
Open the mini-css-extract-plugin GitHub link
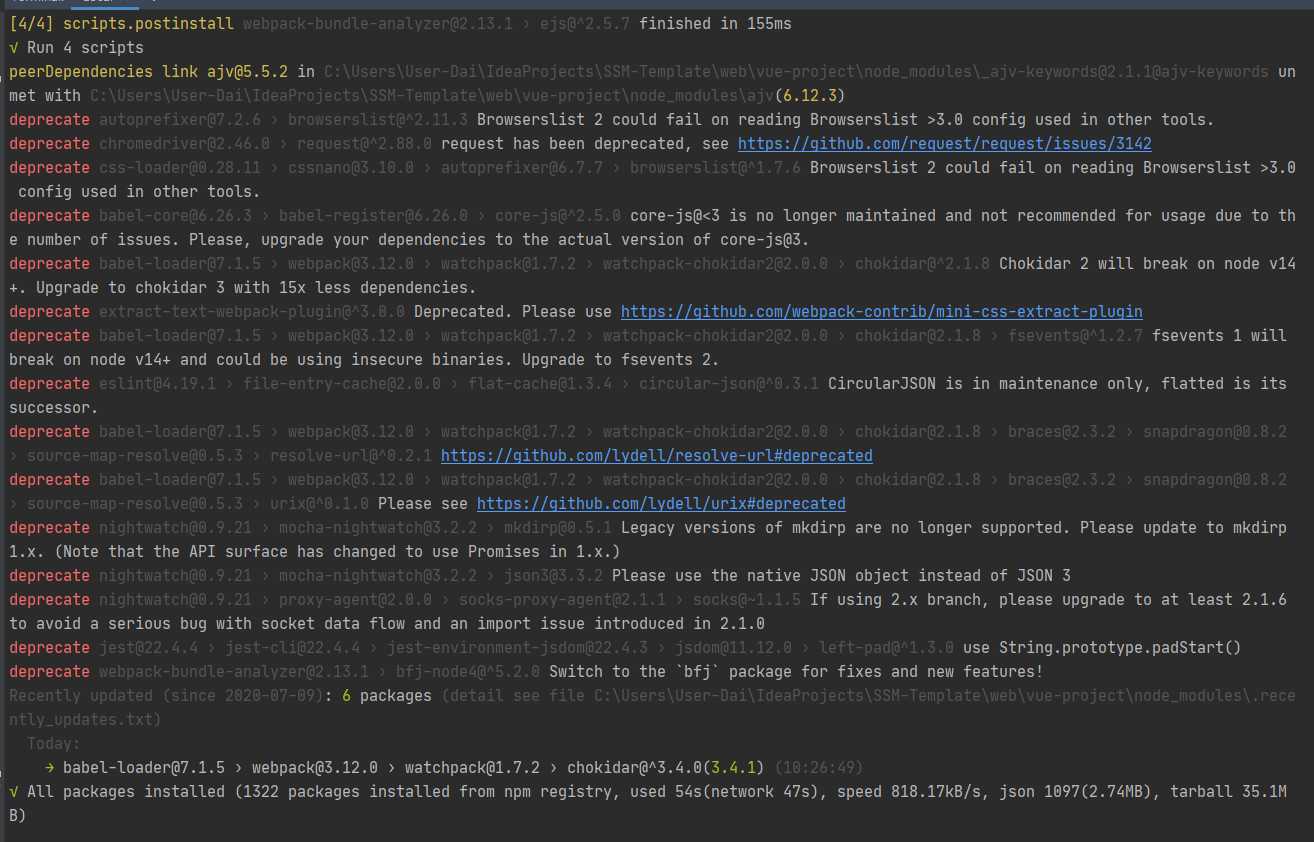[882, 312]
